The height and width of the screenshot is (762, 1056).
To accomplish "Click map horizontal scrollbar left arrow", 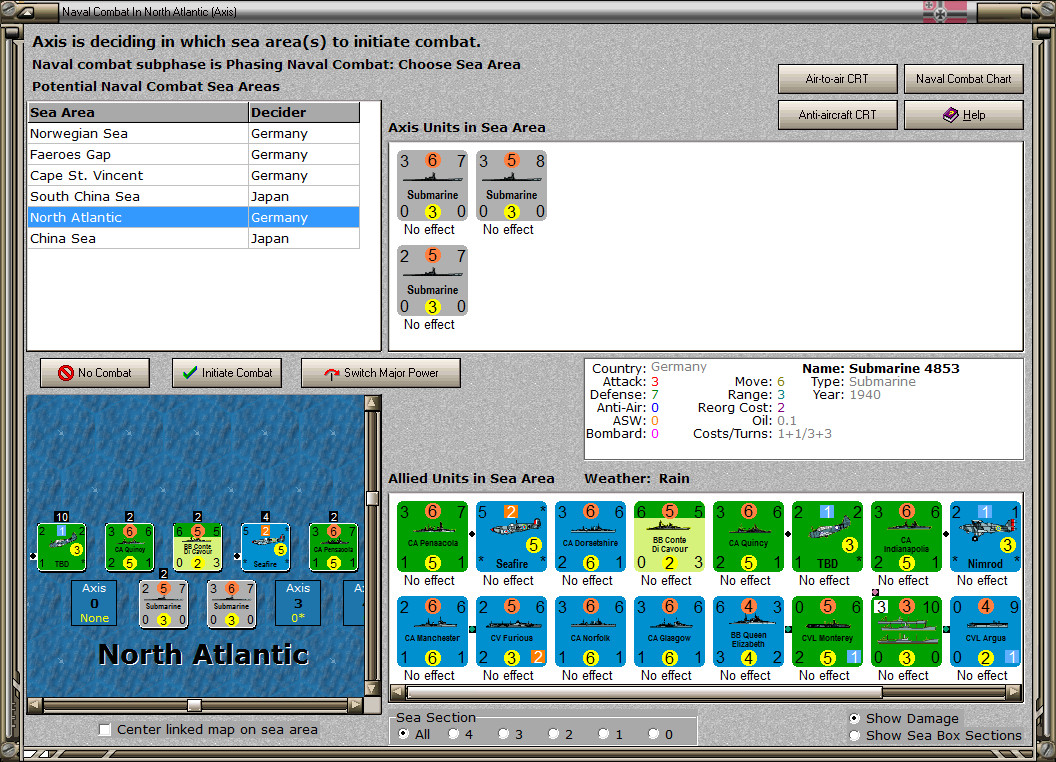I will pyautogui.click(x=35, y=705).
